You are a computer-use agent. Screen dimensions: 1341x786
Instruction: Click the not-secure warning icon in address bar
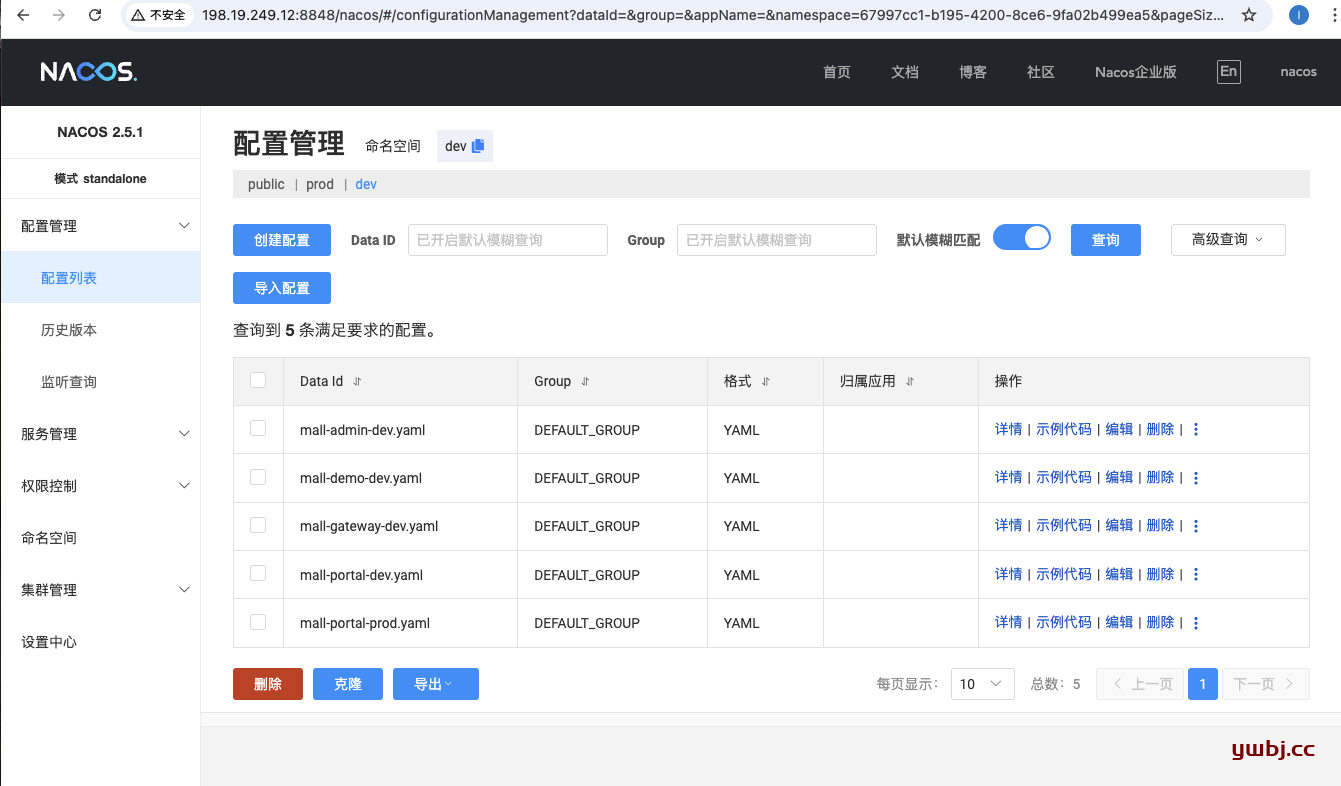[138, 15]
